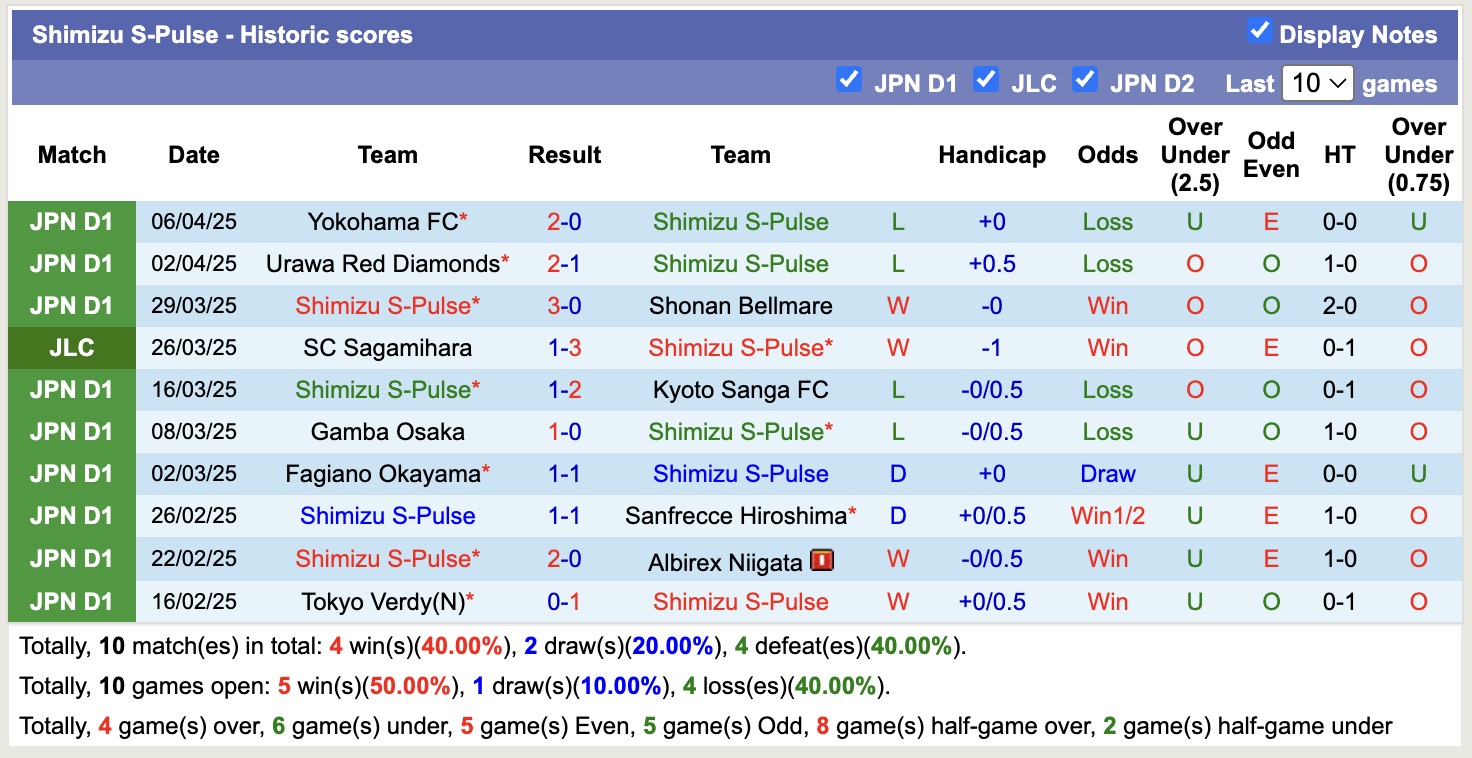Image resolution: width=1472 pixels, height=758 pixels.
Task: Click the JPN D1 badge on Gamba Osaka row
Action: [x=71, y=432]
